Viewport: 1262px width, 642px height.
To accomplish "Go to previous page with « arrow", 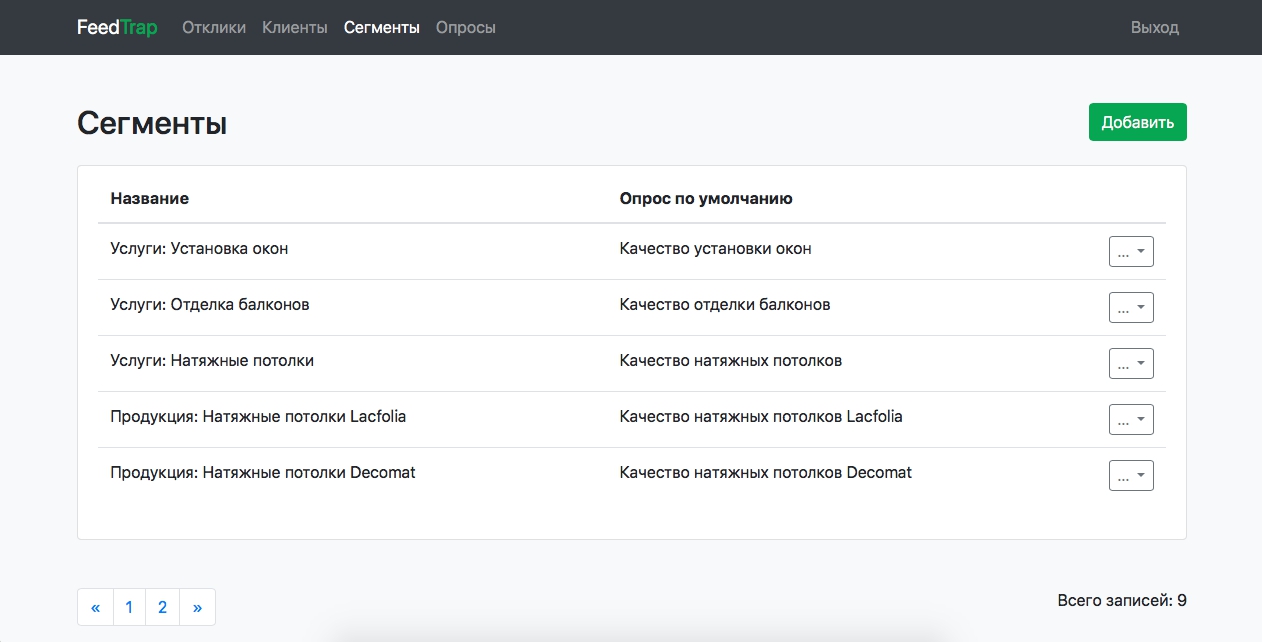I will tap(95, 607).
